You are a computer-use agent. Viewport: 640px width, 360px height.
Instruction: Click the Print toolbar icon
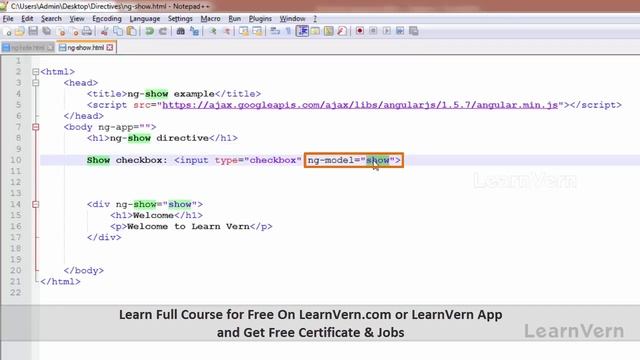pyautogui.click(x=87, y=31)
